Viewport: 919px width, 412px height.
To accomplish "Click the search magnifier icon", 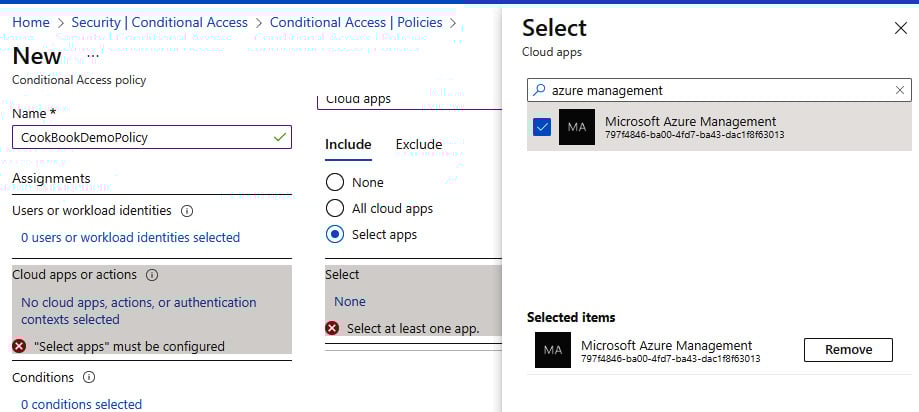I will (539, 90).
